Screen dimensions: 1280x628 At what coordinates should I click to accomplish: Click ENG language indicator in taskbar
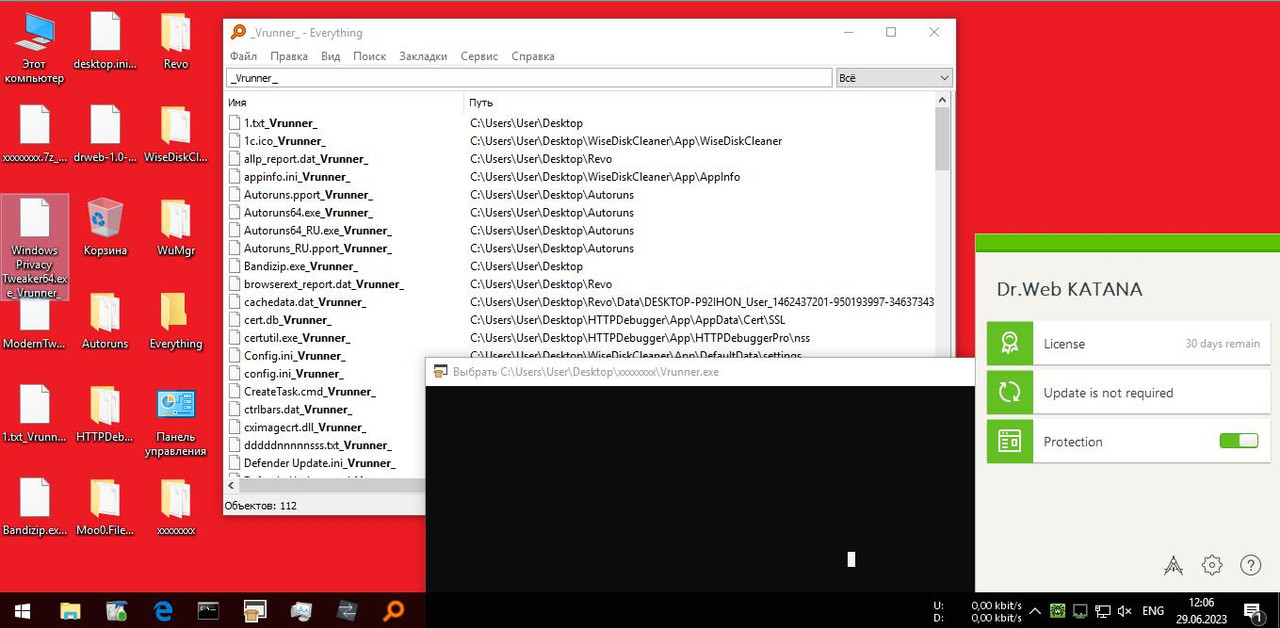[x=1153, y=611]
